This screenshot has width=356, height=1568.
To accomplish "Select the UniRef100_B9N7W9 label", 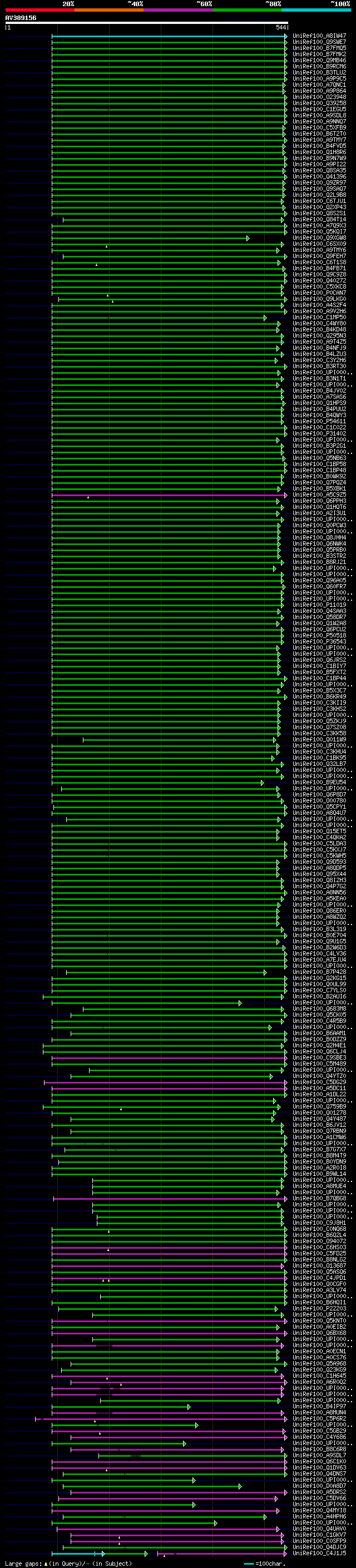I will coord(319,159).
